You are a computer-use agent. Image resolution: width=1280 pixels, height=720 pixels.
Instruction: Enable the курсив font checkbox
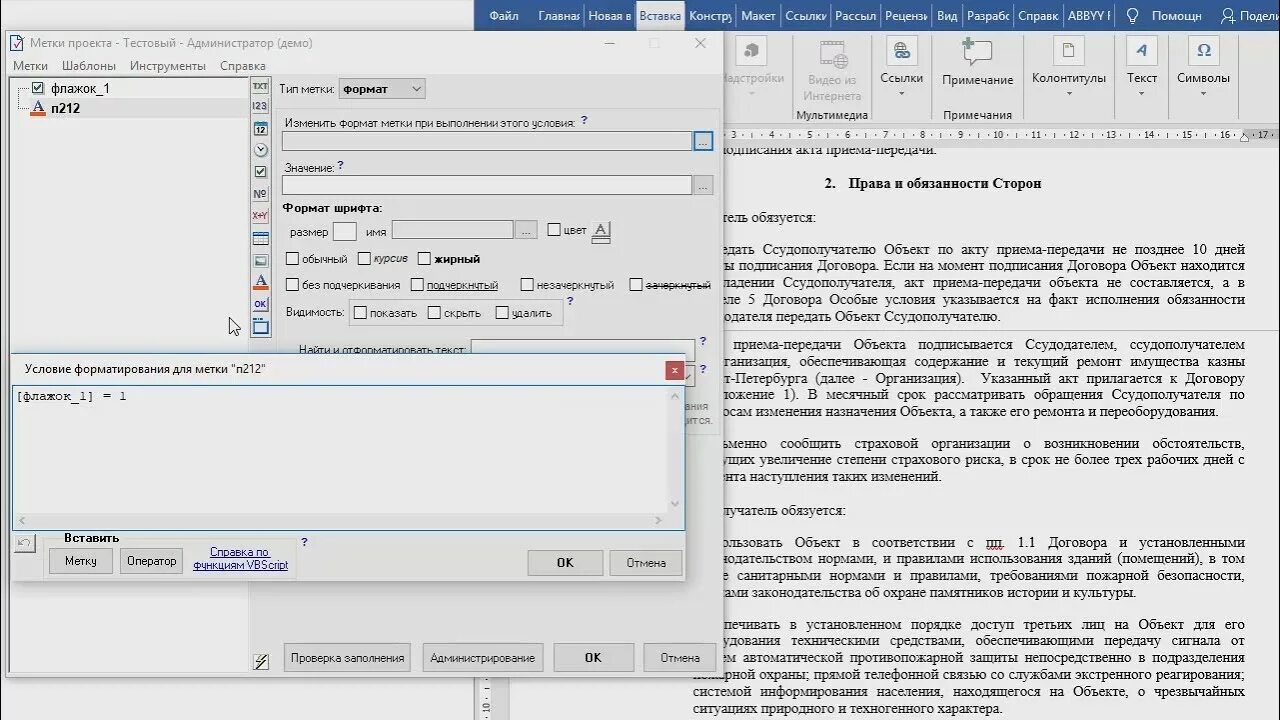[x=364, y=259]
